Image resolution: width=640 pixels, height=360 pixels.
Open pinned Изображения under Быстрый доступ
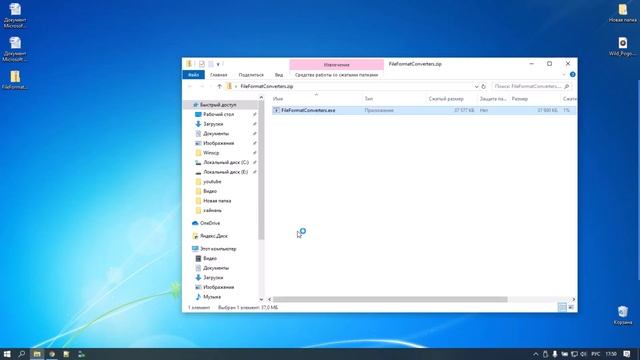pos(218,143)
